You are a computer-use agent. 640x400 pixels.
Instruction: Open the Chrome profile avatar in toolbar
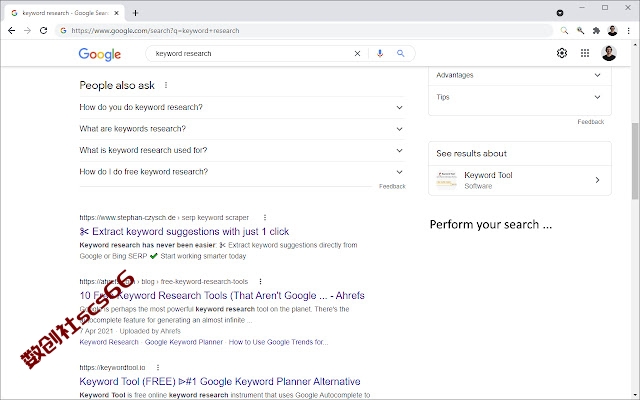point(612,31)
